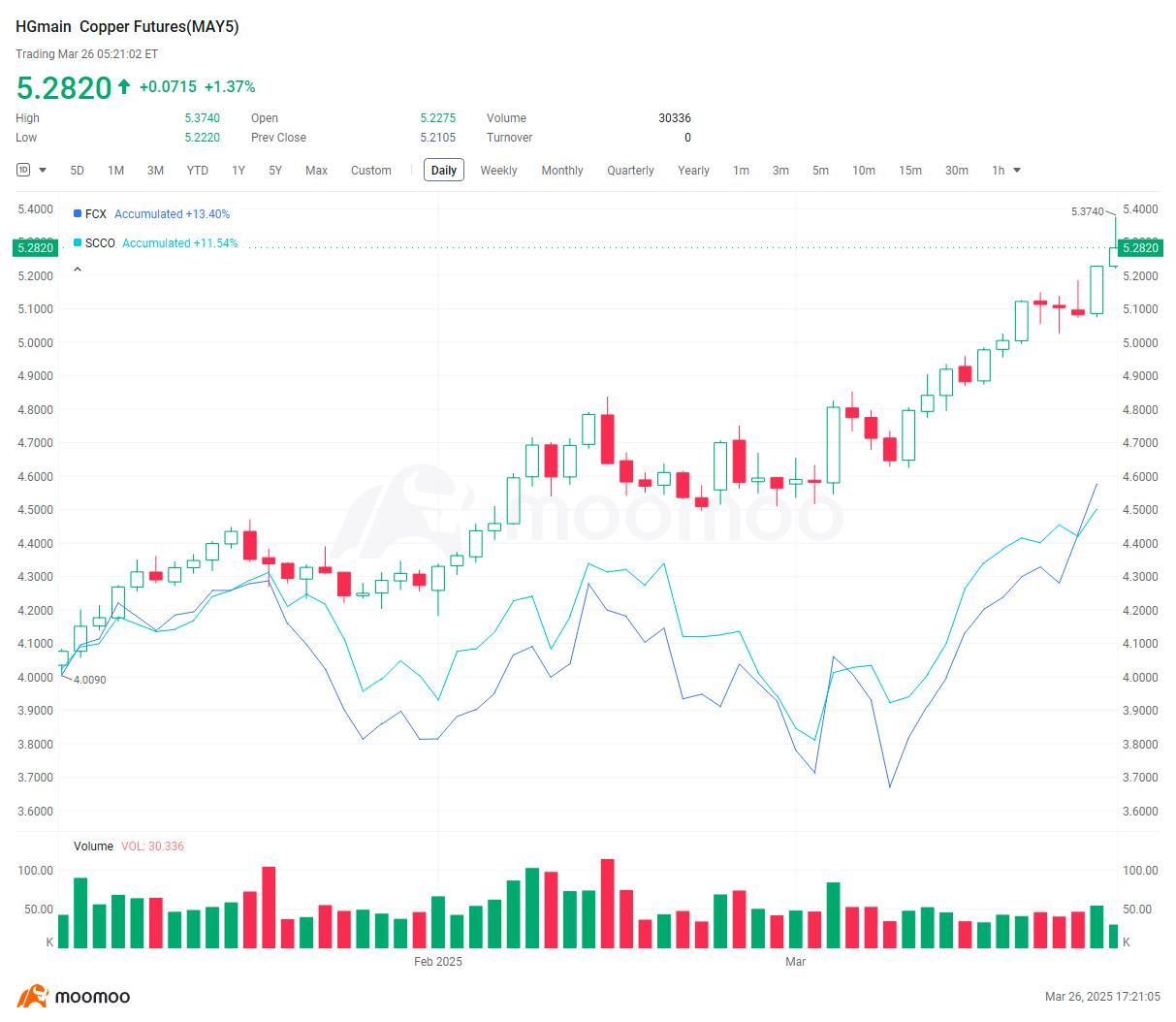The width and height of the screenshot is (1176, 1022).
Task: Switch to the Weekly interval
Action: 498,170
